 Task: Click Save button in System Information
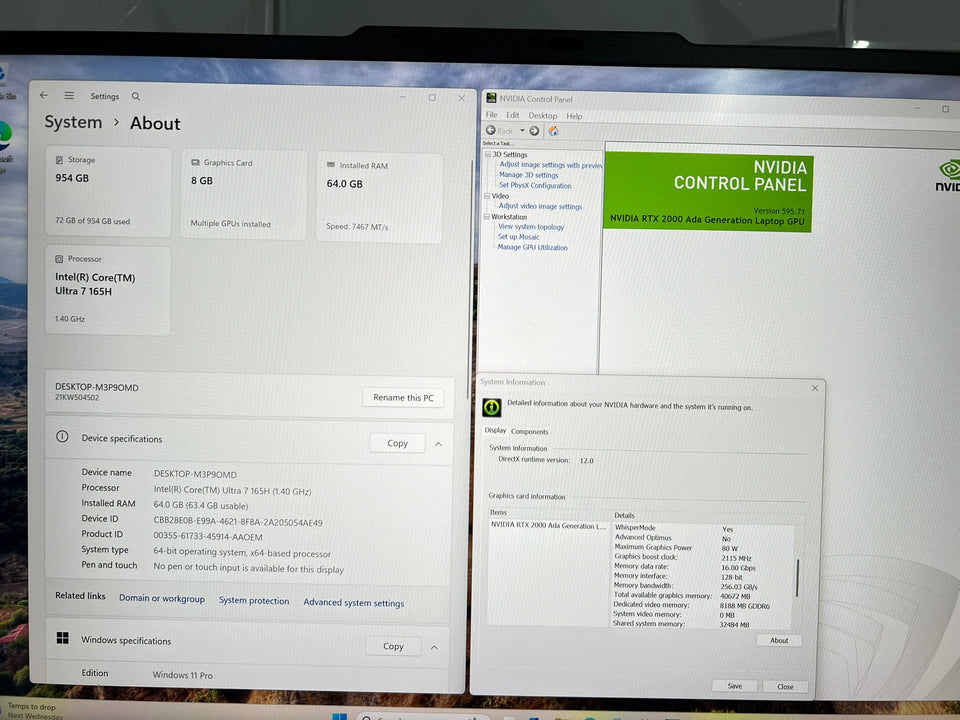[735, 686]
